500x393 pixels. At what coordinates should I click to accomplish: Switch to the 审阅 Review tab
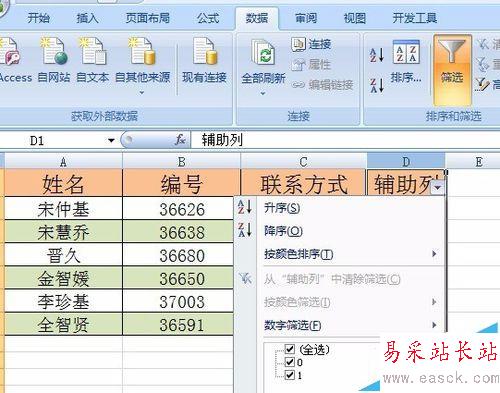(x=306, y=18)
